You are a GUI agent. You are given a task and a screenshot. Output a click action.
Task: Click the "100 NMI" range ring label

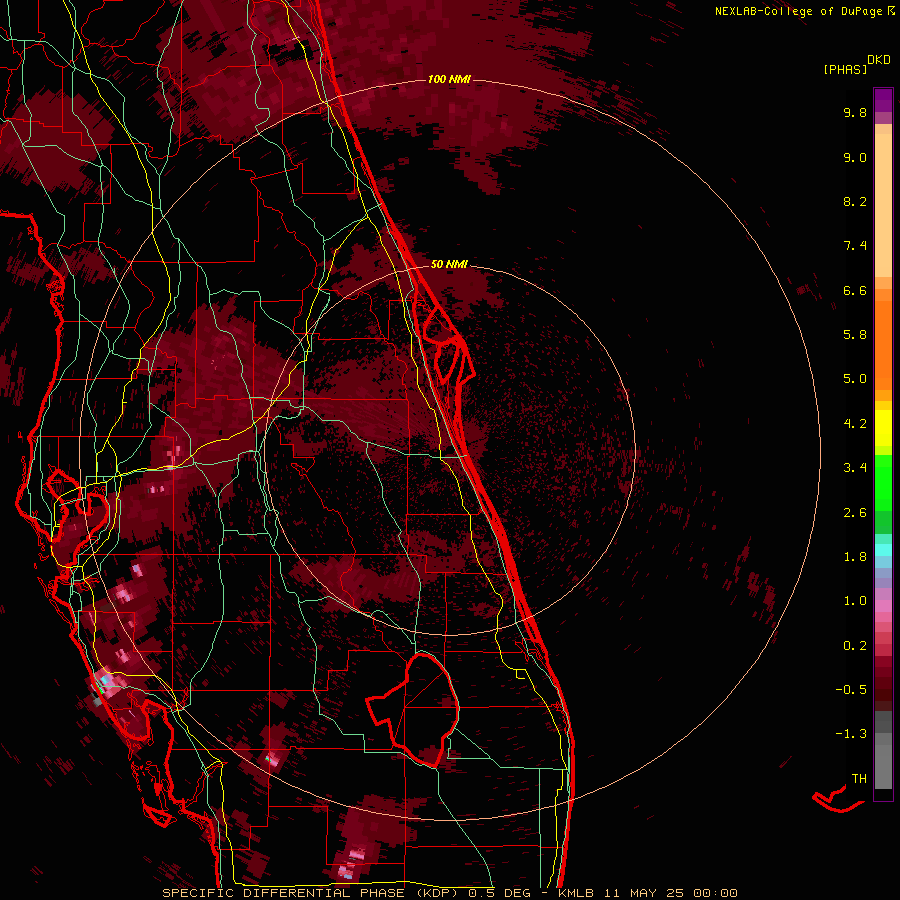[x=449, y=79]
